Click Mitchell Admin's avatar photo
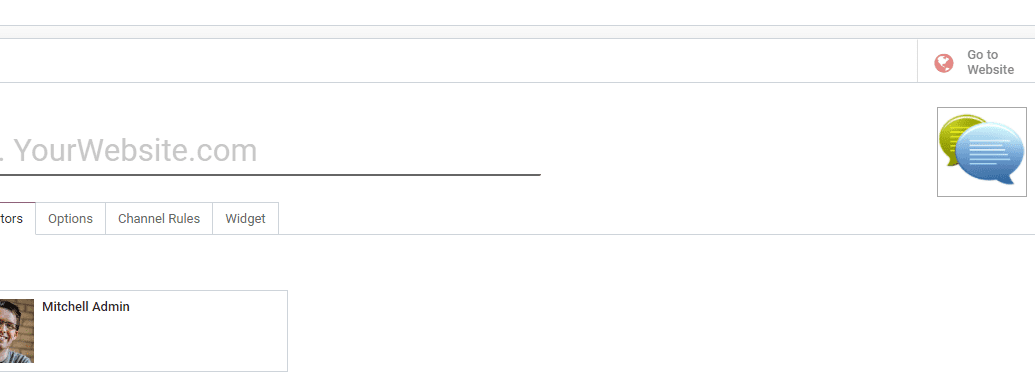This screenshot has height=381, width=1035. [17, 331]
